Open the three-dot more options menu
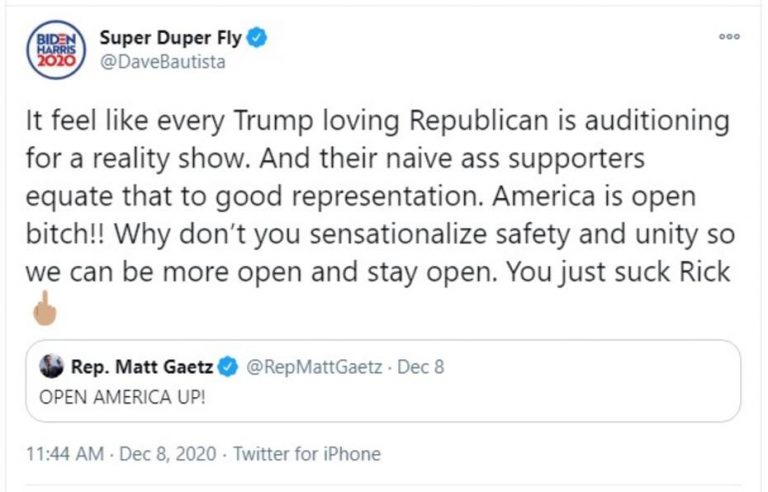This screenshot has height=492, width=768. pos(730,36)
